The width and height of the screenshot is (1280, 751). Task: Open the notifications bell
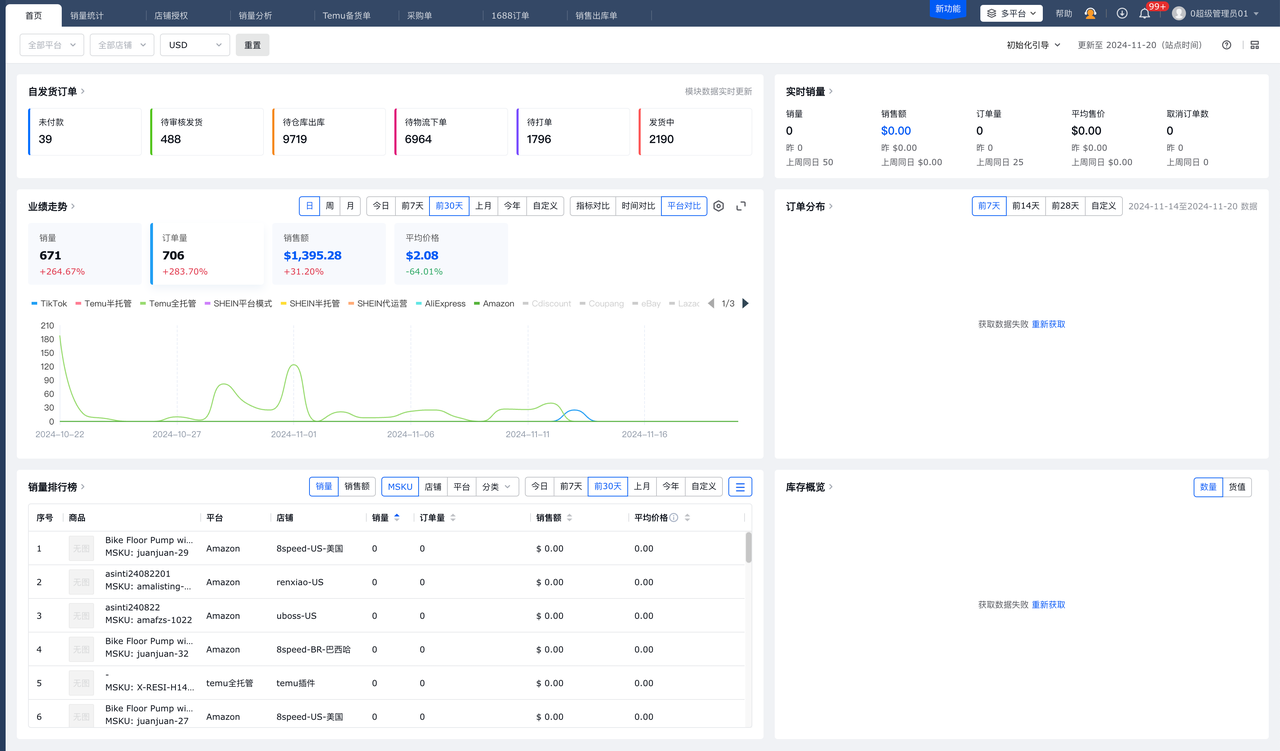(x=1144, y=14)
